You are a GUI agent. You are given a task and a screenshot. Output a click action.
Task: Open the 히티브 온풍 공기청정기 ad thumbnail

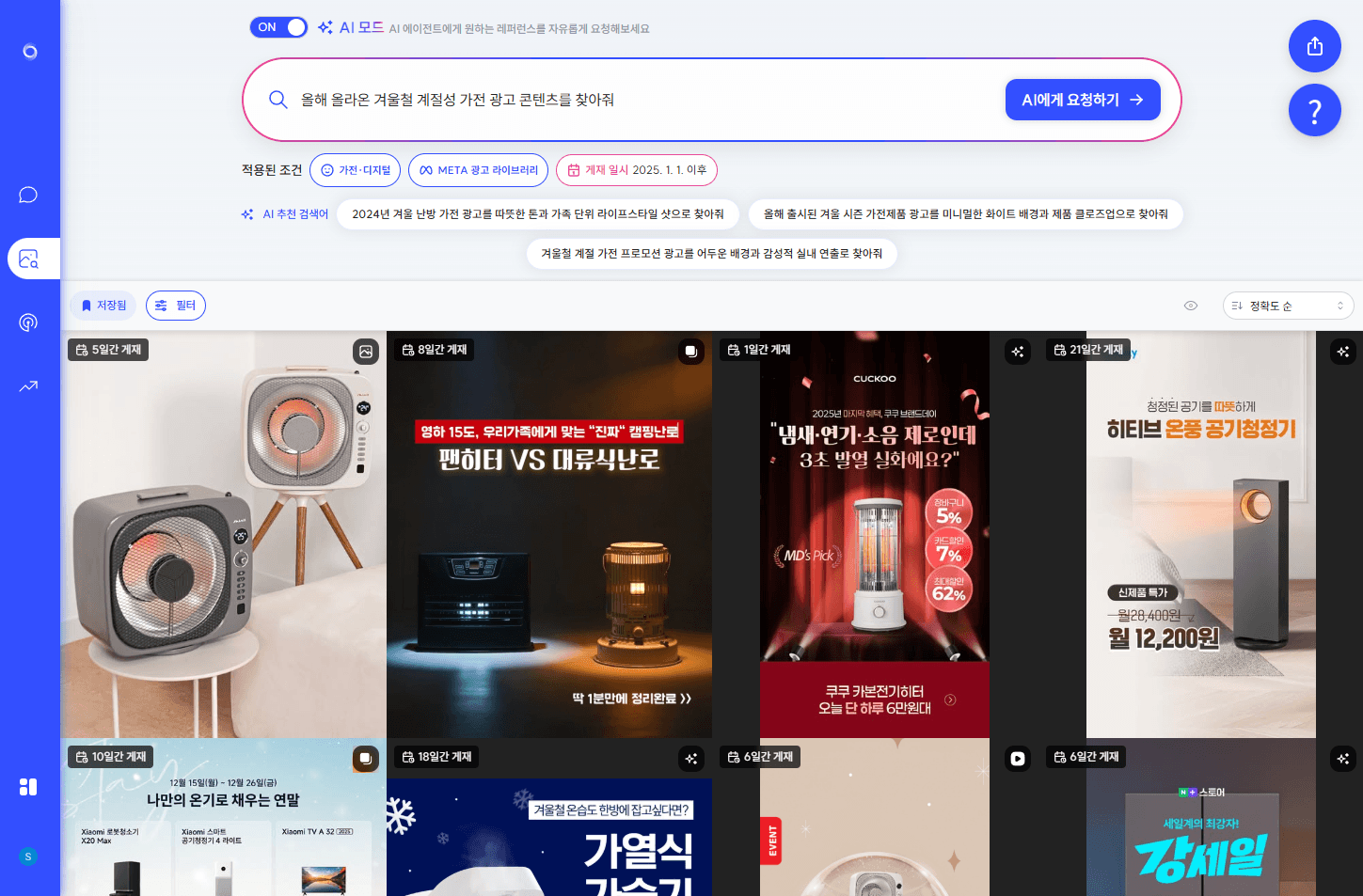point(1201,534)
